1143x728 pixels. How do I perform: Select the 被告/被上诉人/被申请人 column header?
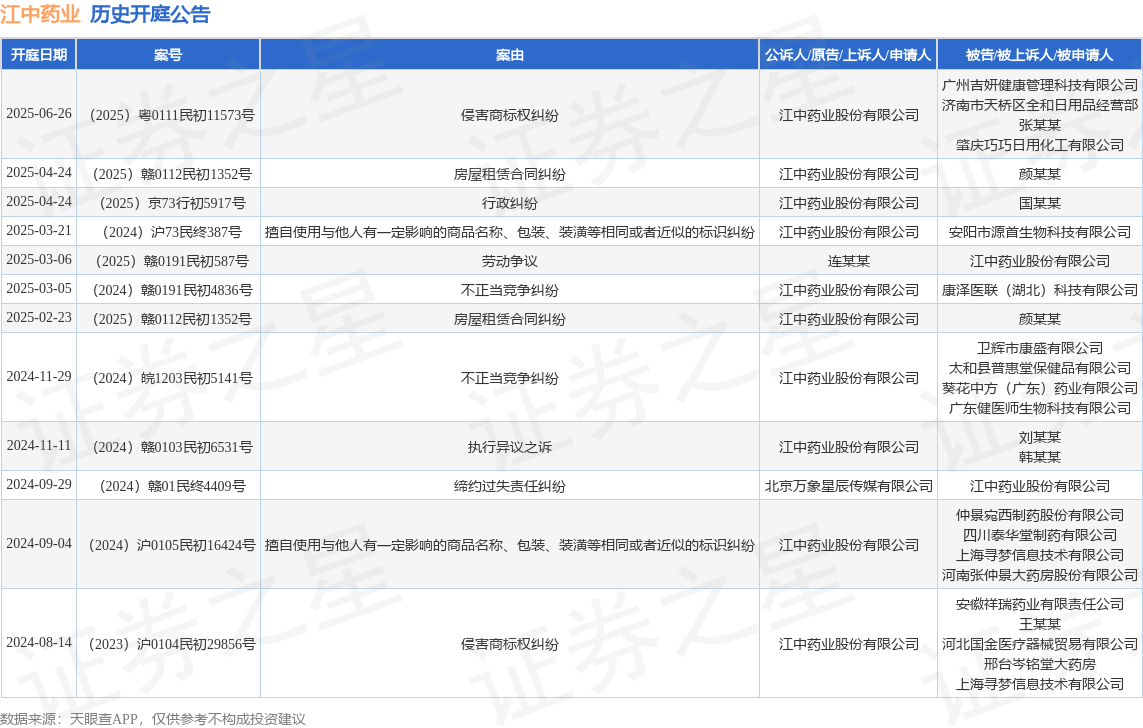[1039, 55]
